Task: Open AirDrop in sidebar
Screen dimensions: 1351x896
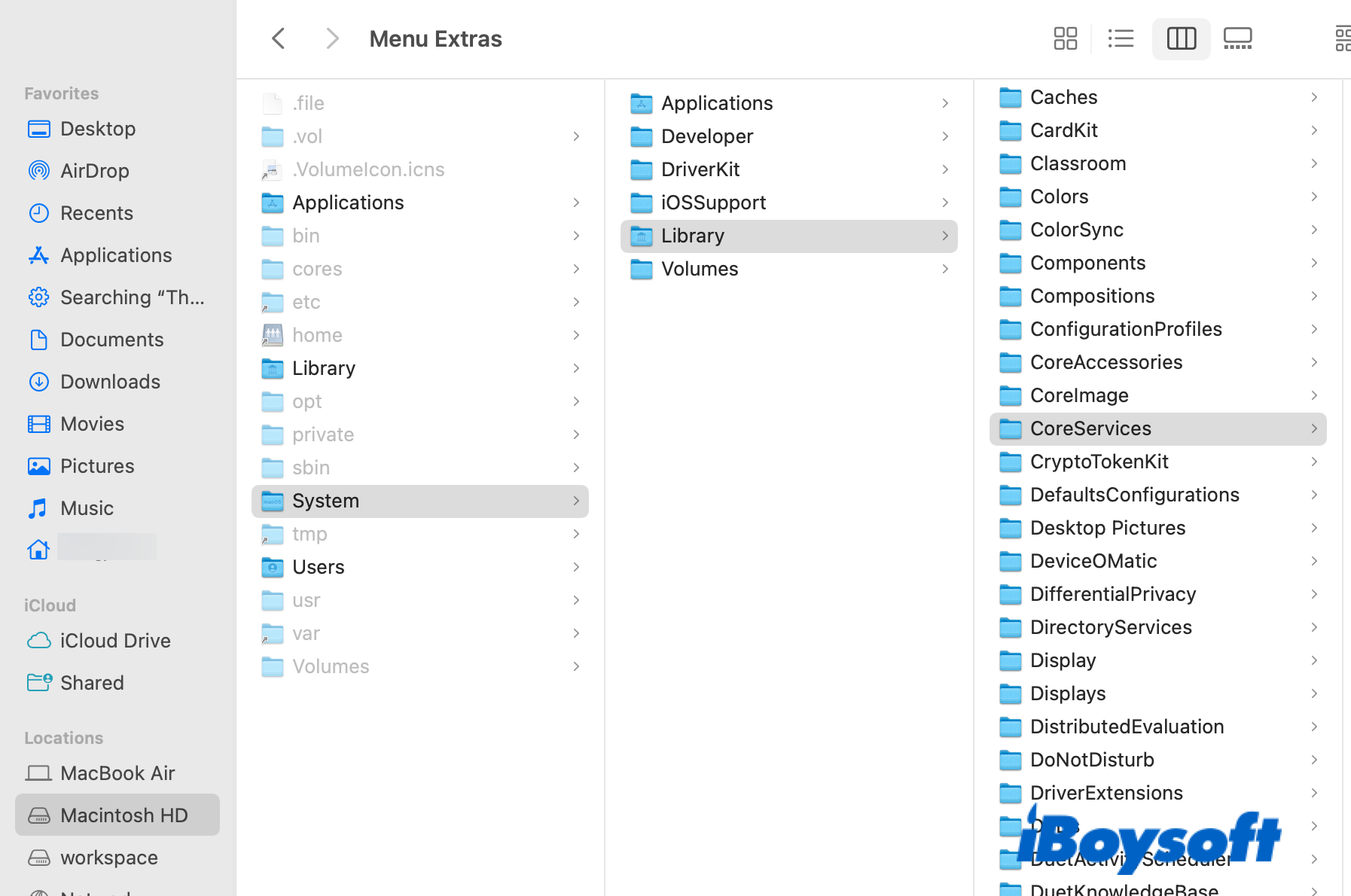Action: tap(94, 171)
